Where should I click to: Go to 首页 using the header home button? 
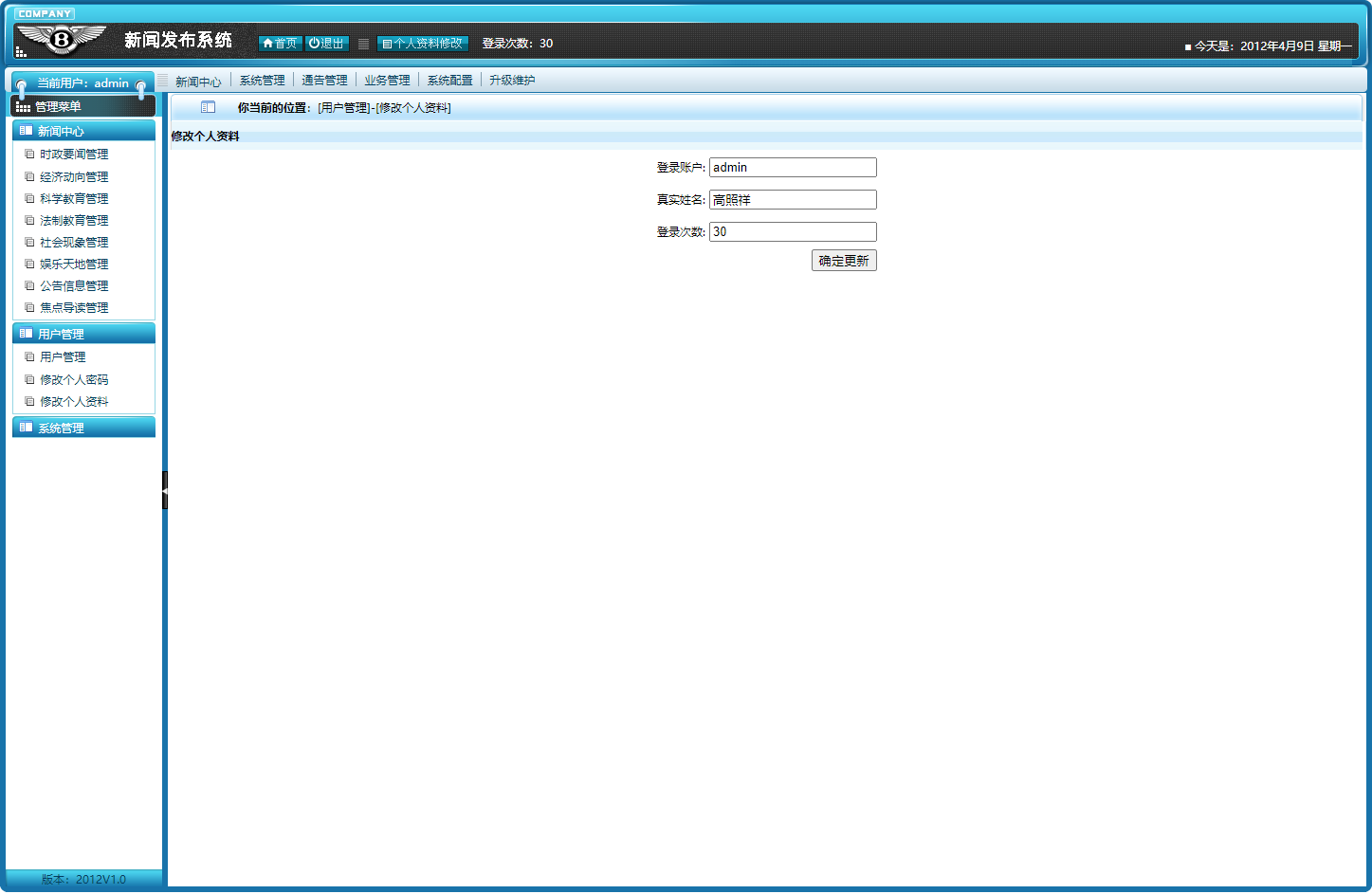click(x=280, y=44)
